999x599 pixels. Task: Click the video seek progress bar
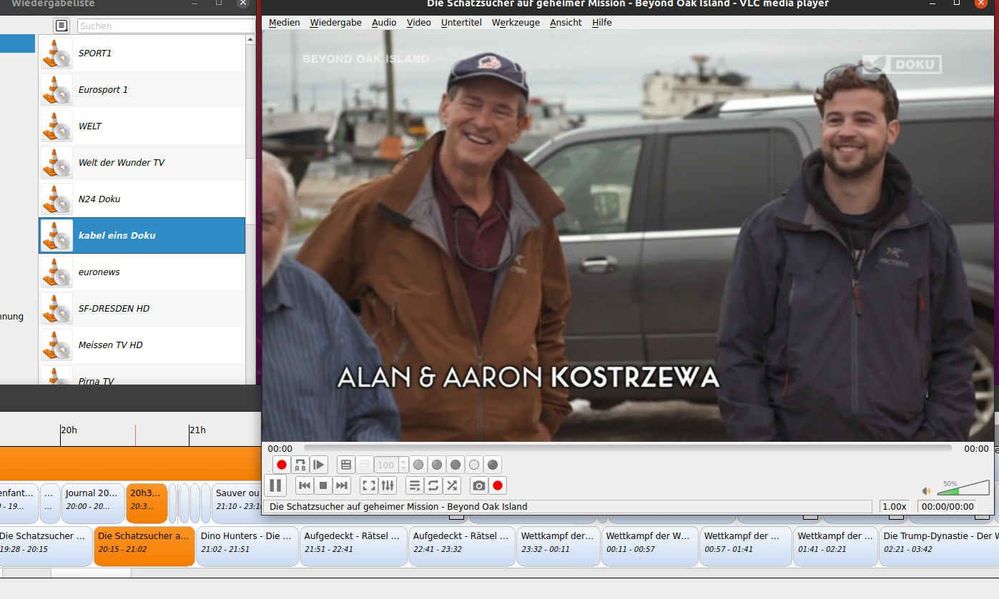628,449
